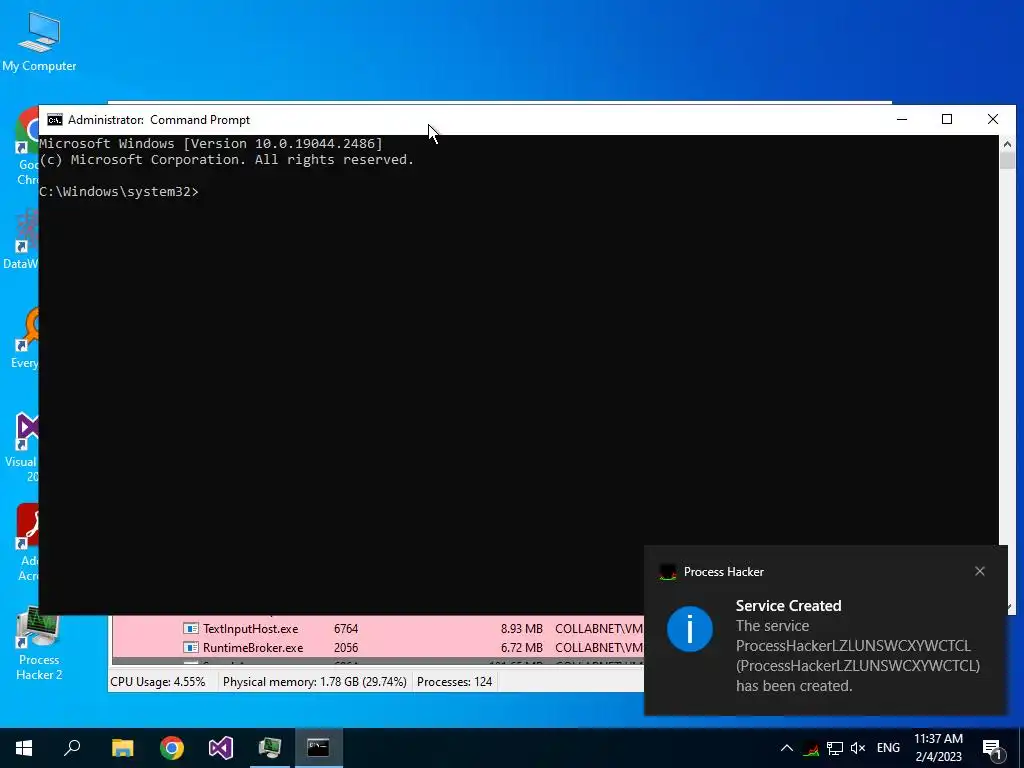The height and width of the screenshot is (768, 1024).
Task: Click RuntimeBroker.exe process icon
Action: [191, 647]
